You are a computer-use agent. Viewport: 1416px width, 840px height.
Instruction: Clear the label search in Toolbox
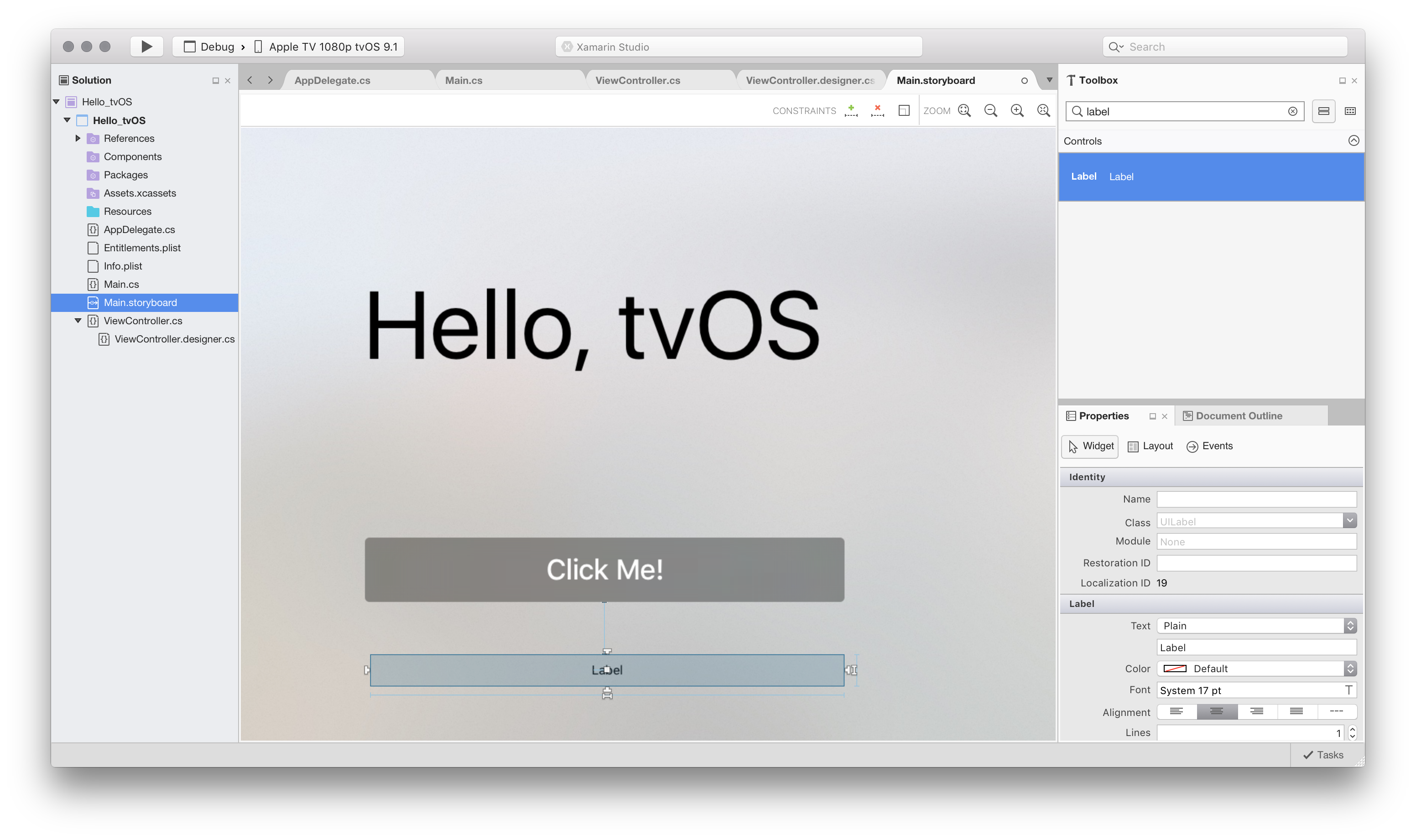[x=1293, y=112]
